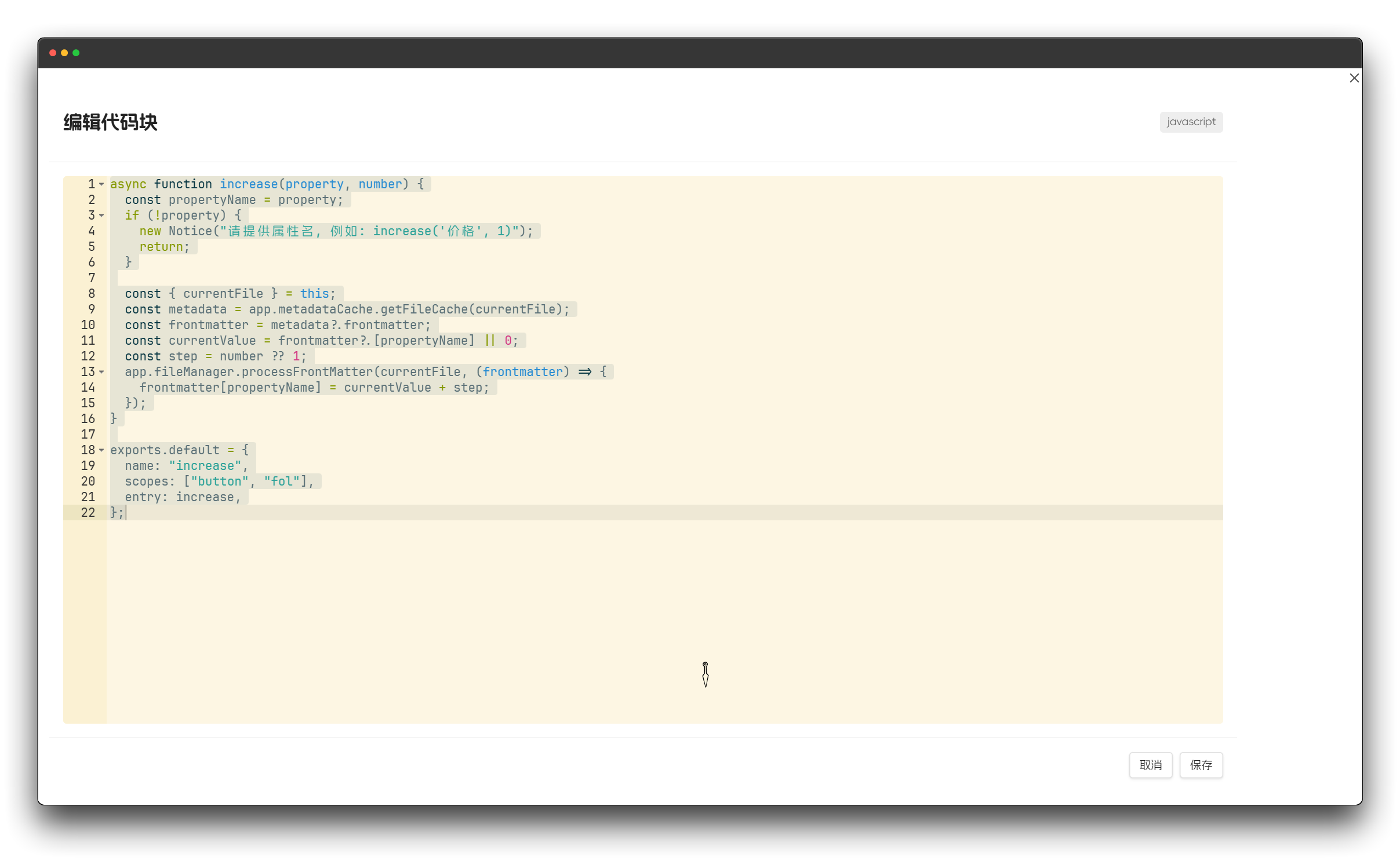Fold the processFrontMatter callback at line 13
The height and width of the screenshot is (861, 1400).
pos(101,372)
